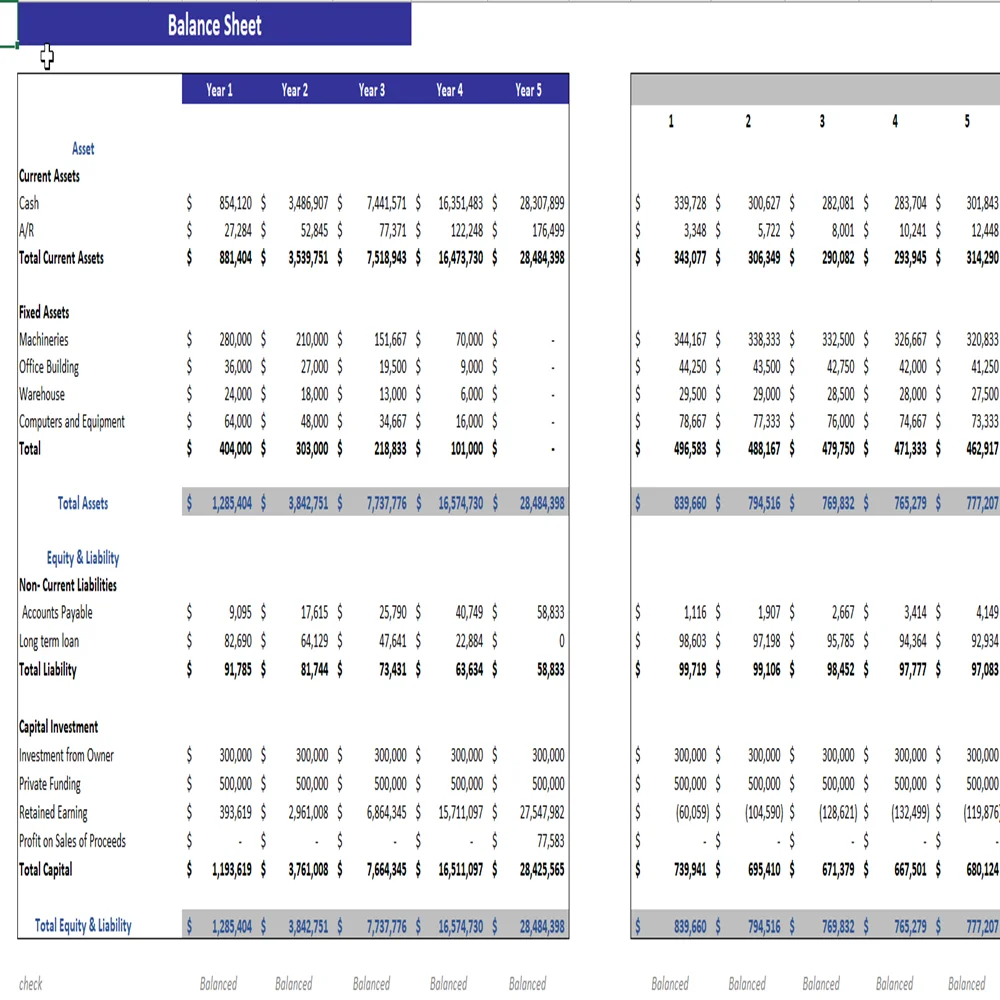Click the Machineries row label
1000x1000 pixels.
click(44, 340)
